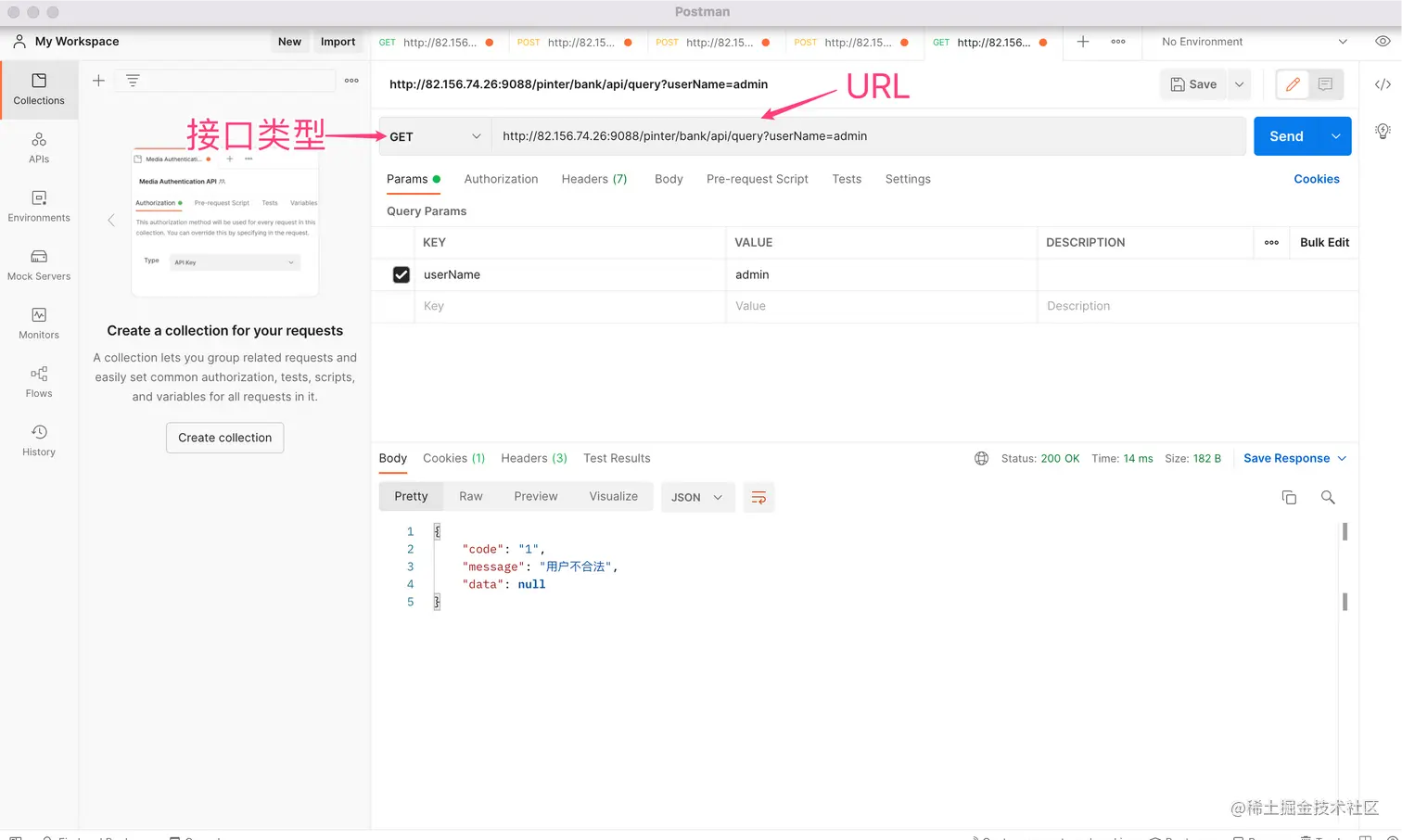Click the request URL input field
This screenshot has height=840, width=1402.
[x=869, y=136]
